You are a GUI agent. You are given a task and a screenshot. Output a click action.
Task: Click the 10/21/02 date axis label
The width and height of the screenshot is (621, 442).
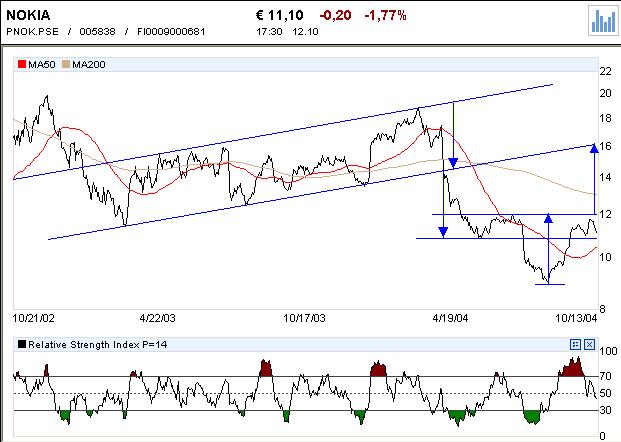tap(33, 318)
